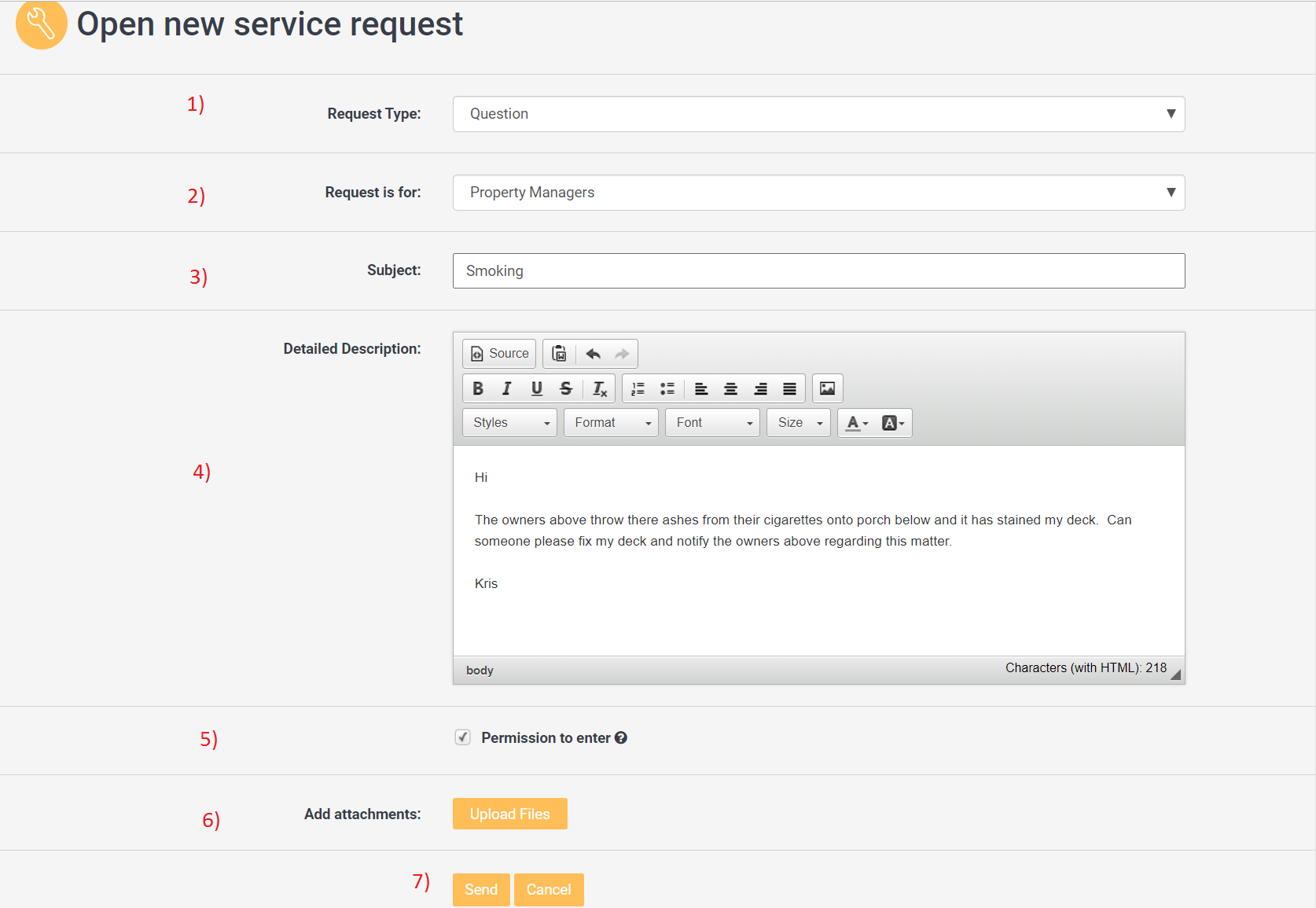Toggle bold formatting in editor

point(477,388)
